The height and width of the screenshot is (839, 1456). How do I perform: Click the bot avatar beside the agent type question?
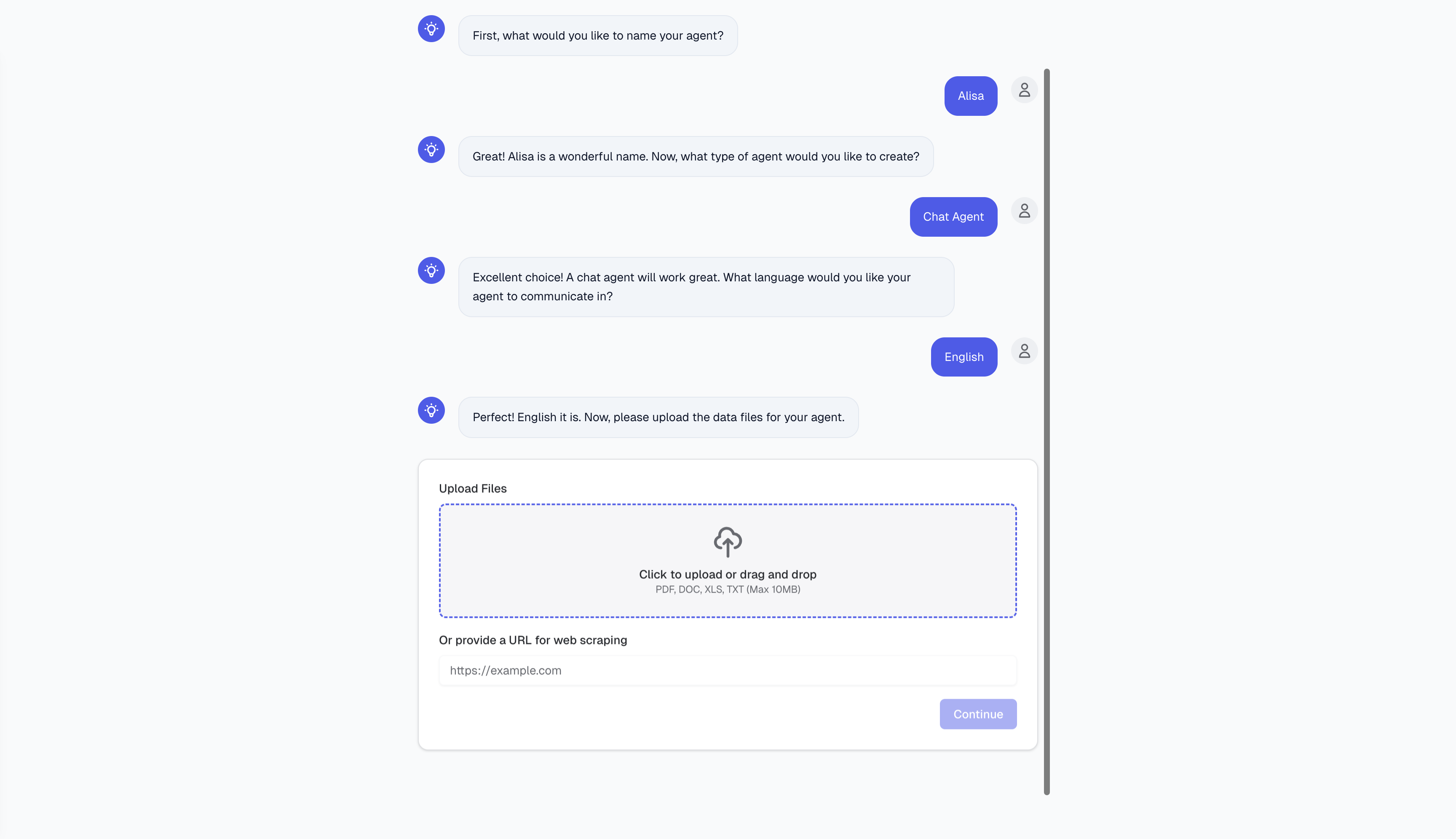pos(431,150)
